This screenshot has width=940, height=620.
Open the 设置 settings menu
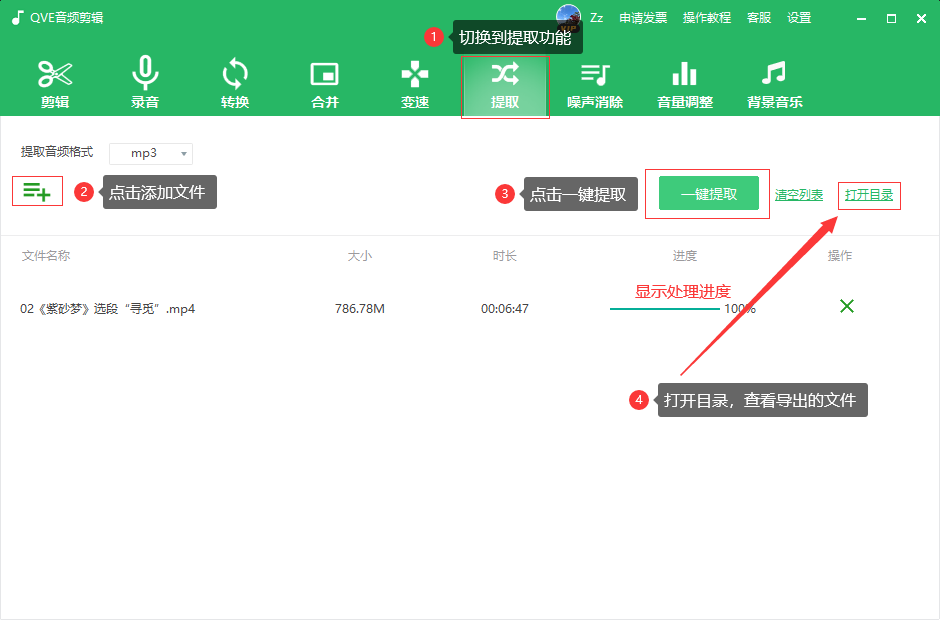click(x=799, y=17)
